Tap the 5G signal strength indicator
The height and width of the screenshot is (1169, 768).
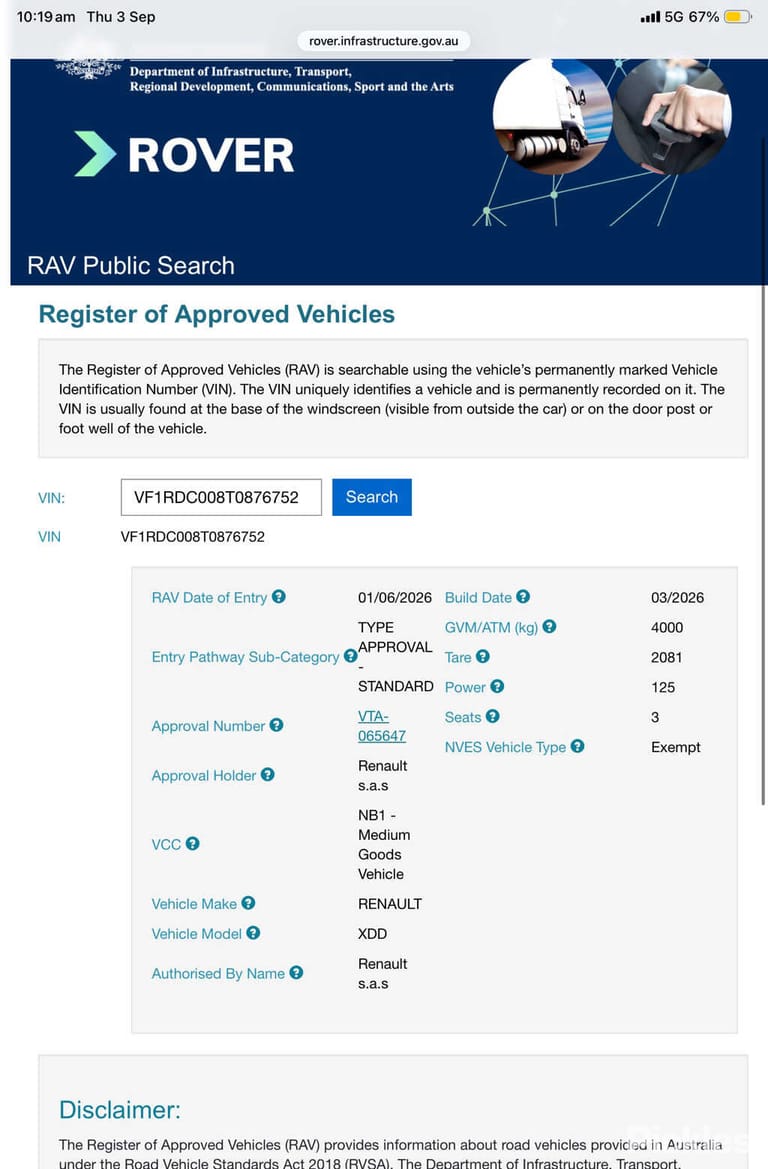(x=662, y=16)
